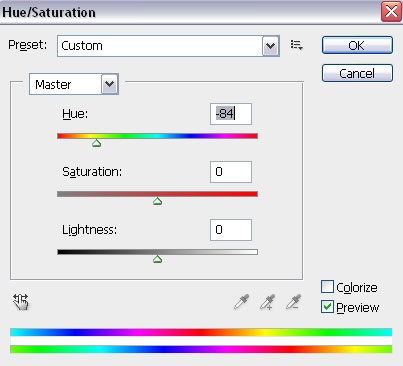Viewport: 403px width, 366px height.
Task: Select the eyedropper tool
Action: (242, 302)
